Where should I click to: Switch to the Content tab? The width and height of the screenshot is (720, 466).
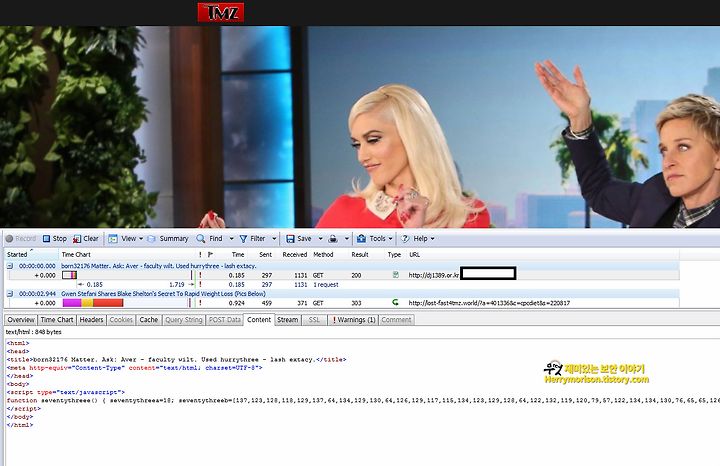pos(259,320)
